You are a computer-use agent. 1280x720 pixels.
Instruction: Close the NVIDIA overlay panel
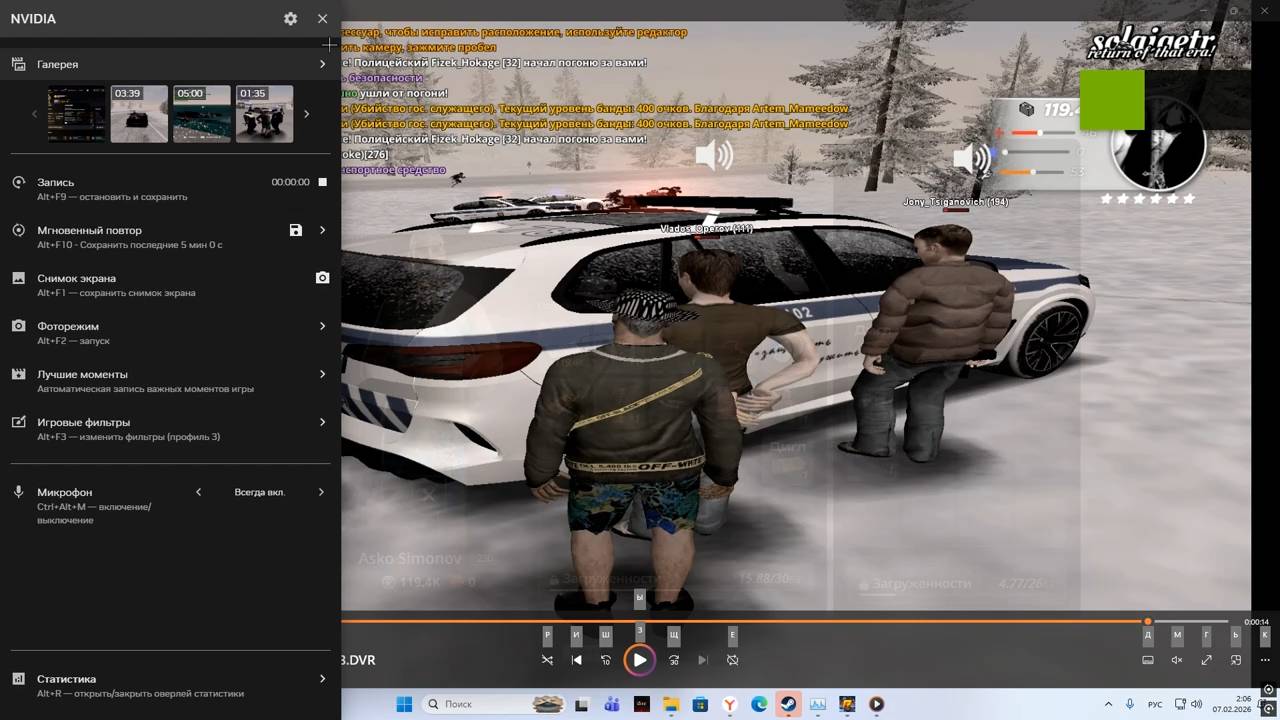pos(322,19)
